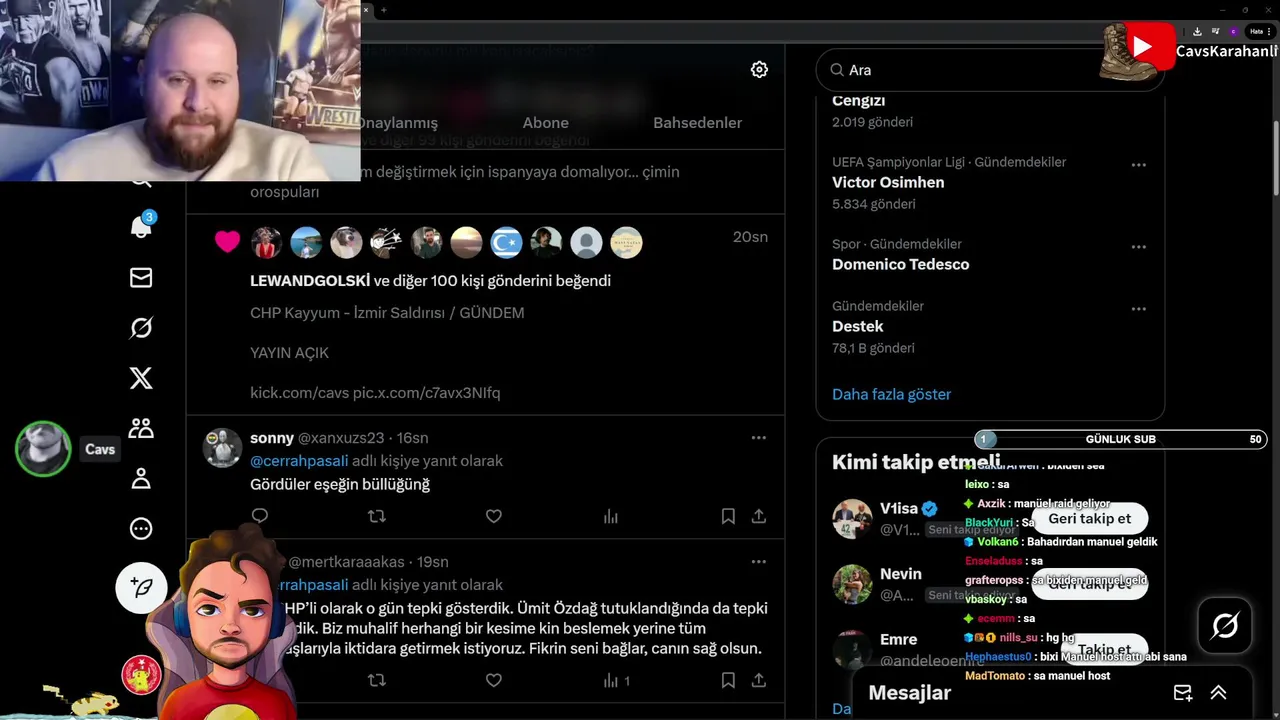Click the white compose post button
Viewport: 1280px width, 720px height.
(141, 588)
